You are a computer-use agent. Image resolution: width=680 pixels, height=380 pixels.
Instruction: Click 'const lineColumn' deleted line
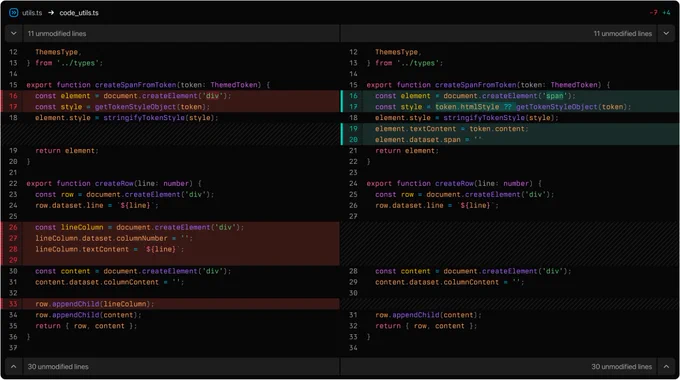[140, 227]
